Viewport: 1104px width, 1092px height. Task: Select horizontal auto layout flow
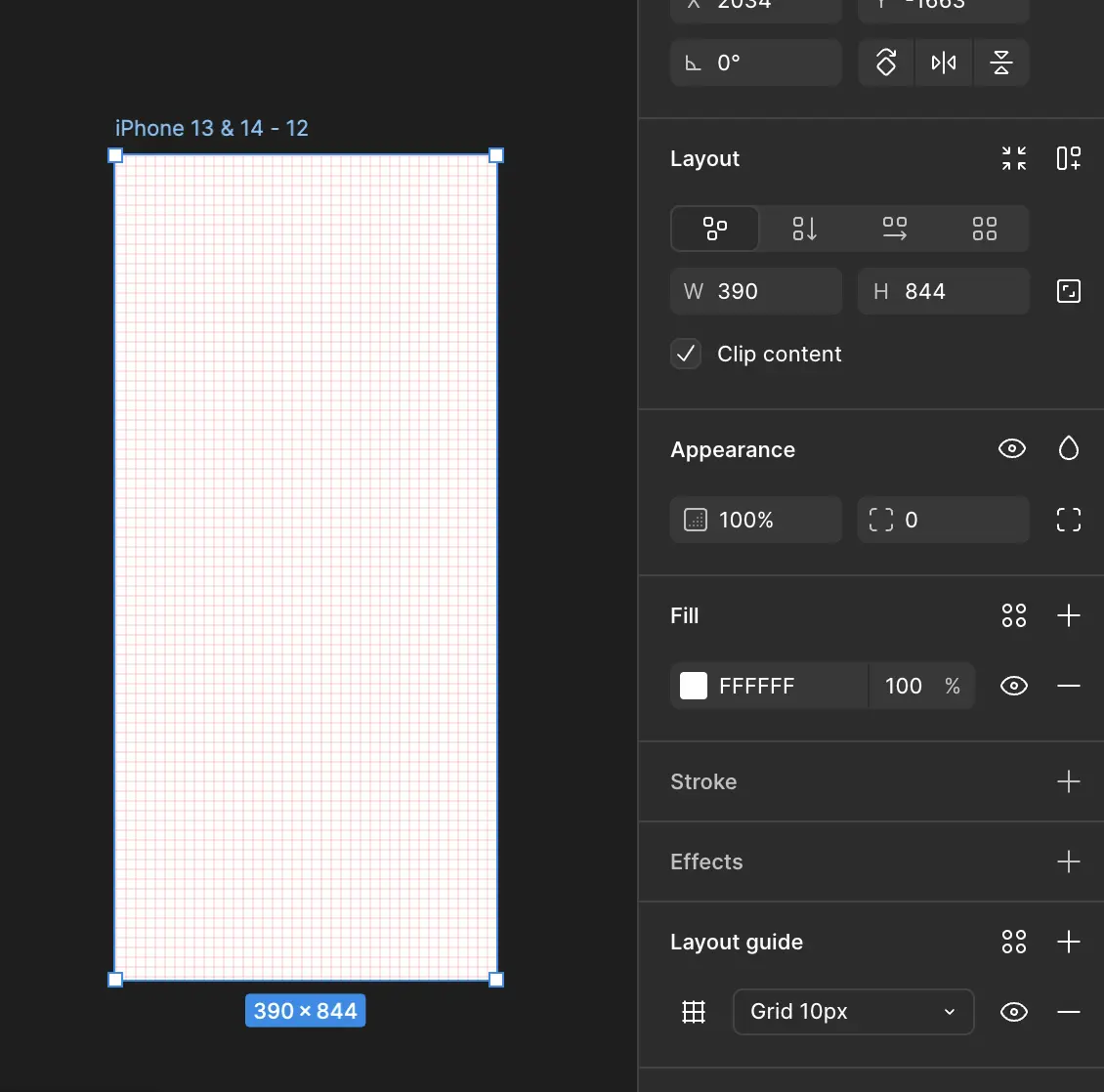tap(894, 229)
